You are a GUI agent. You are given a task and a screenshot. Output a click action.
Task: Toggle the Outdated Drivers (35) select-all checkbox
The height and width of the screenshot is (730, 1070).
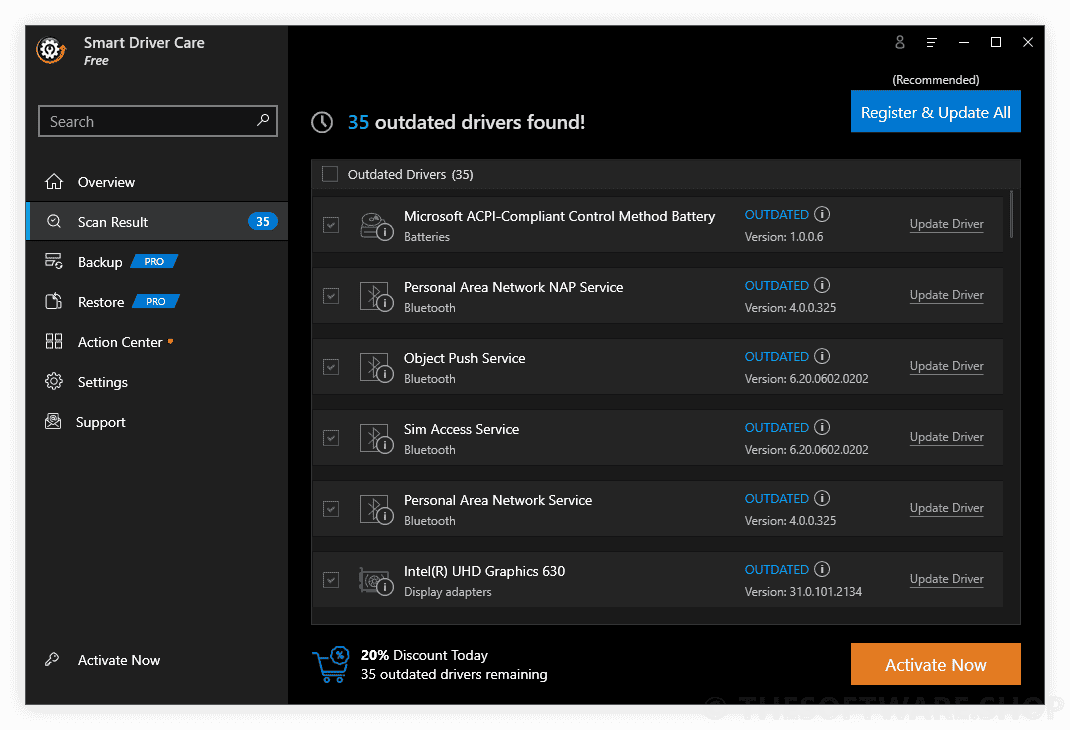click(330, 174)
